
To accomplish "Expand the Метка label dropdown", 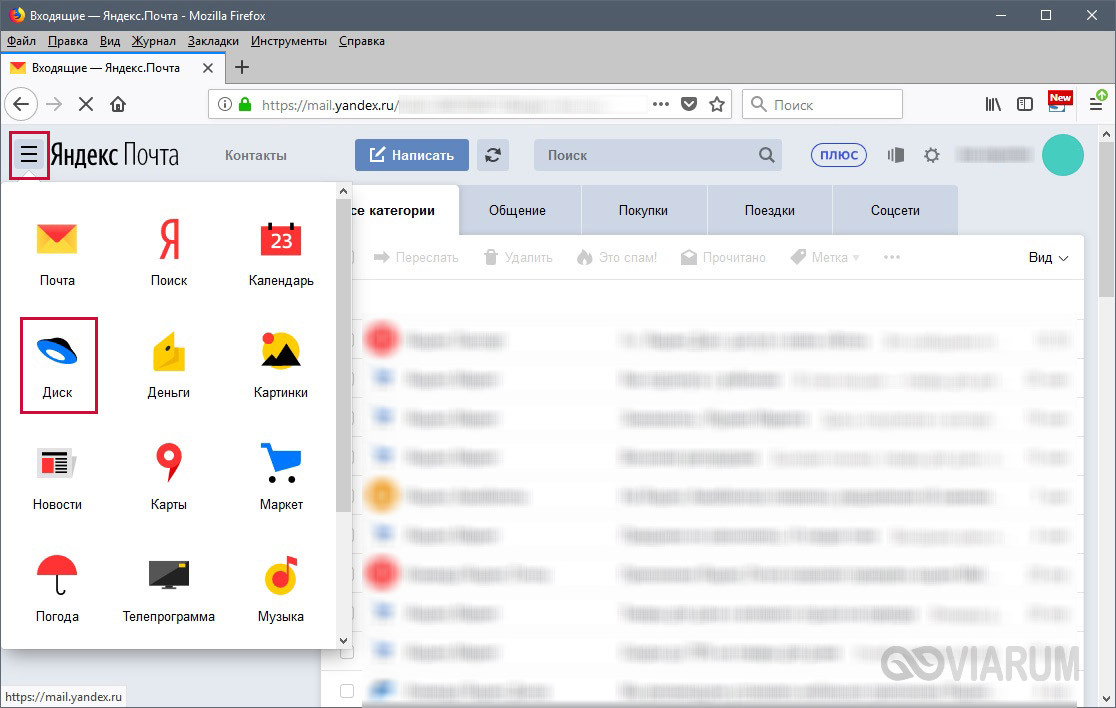I will coord(825,258).
